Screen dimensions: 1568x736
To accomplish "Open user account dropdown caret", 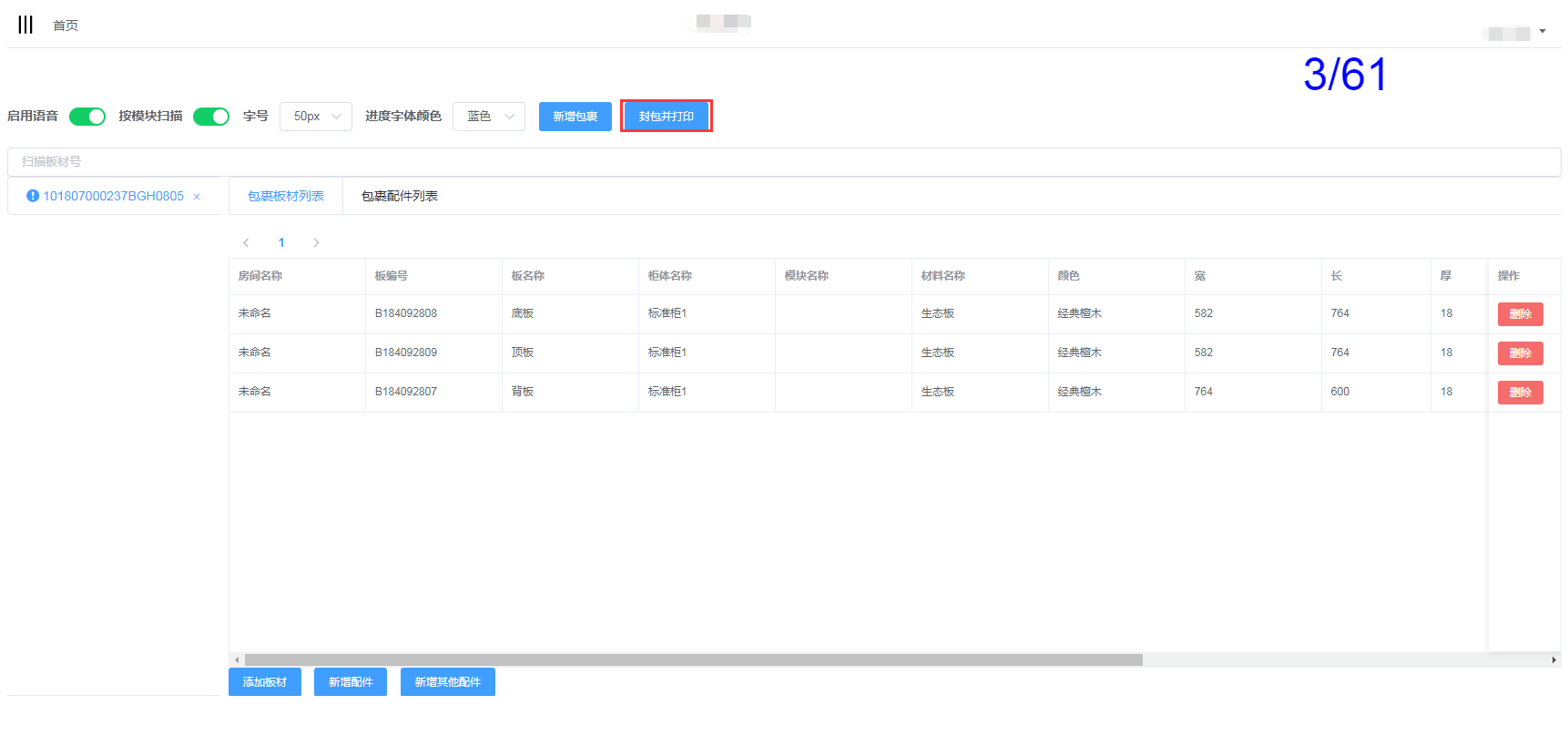I will click(x=1543, y=31).
